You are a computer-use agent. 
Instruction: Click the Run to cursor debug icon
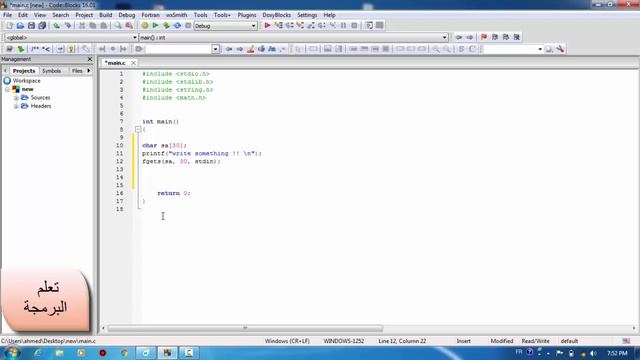point(278,26)
